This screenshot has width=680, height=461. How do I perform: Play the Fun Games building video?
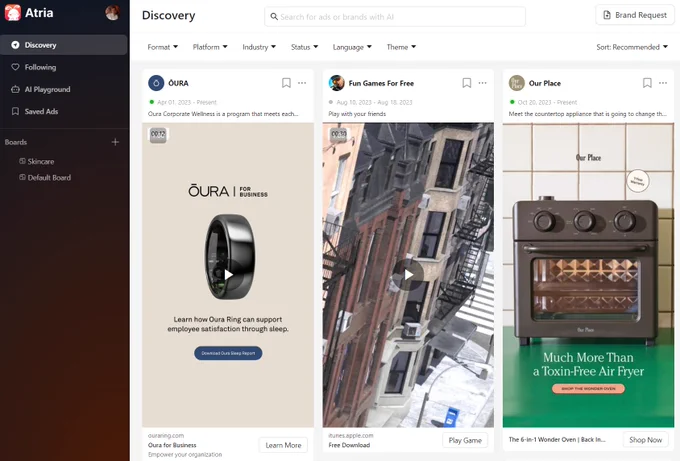tap(408, 275)
